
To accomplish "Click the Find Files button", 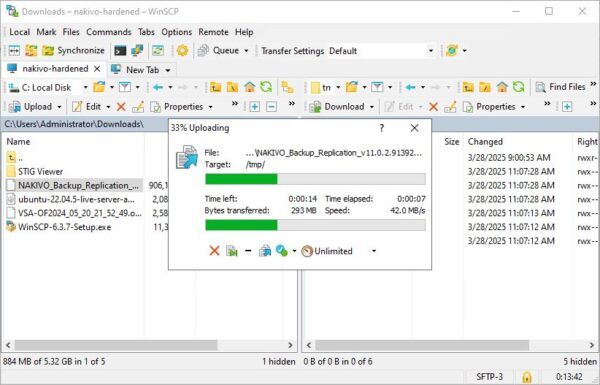I will [560, 87].
